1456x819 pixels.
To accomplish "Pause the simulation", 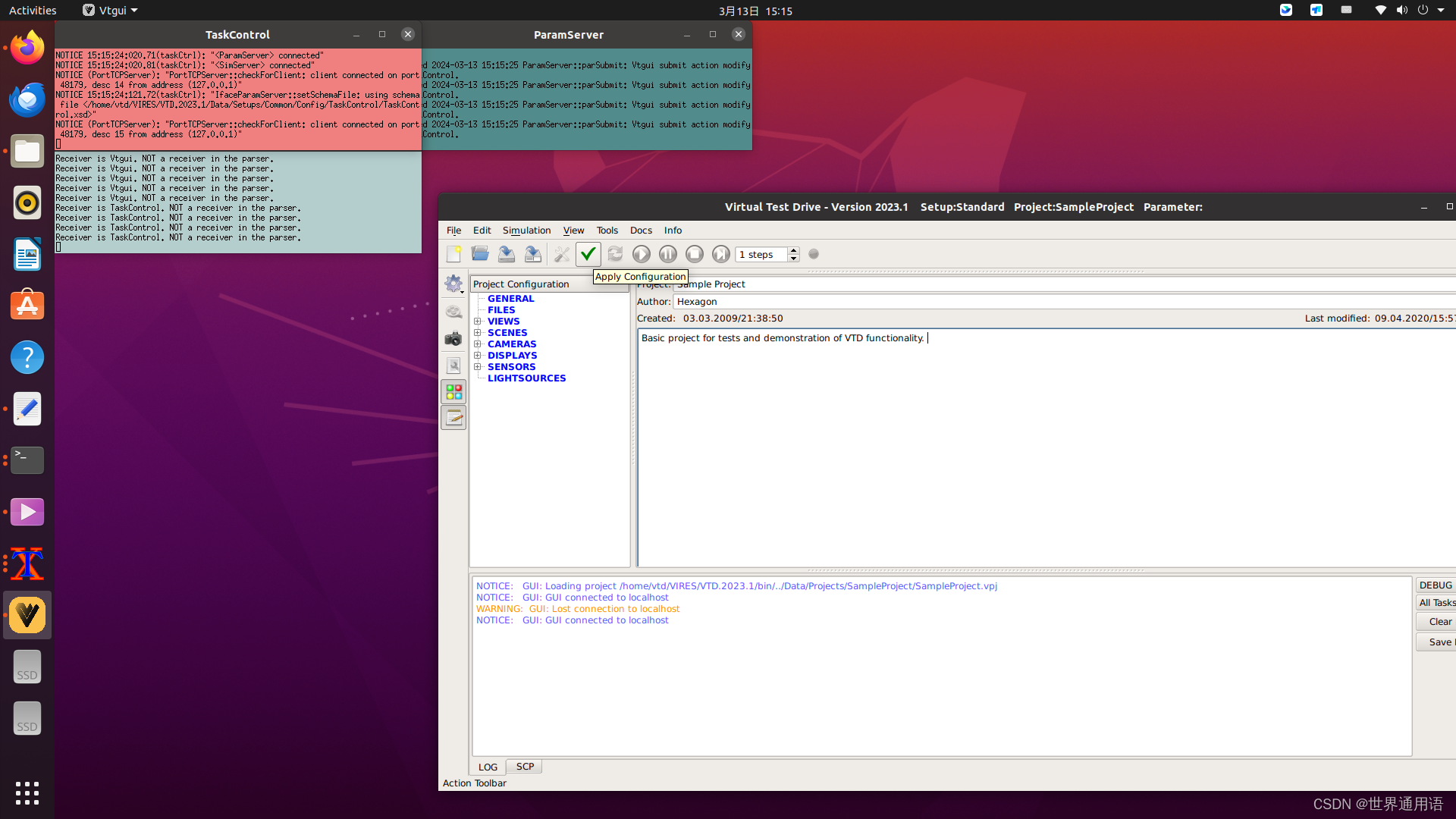I will (x=668, y=254).
